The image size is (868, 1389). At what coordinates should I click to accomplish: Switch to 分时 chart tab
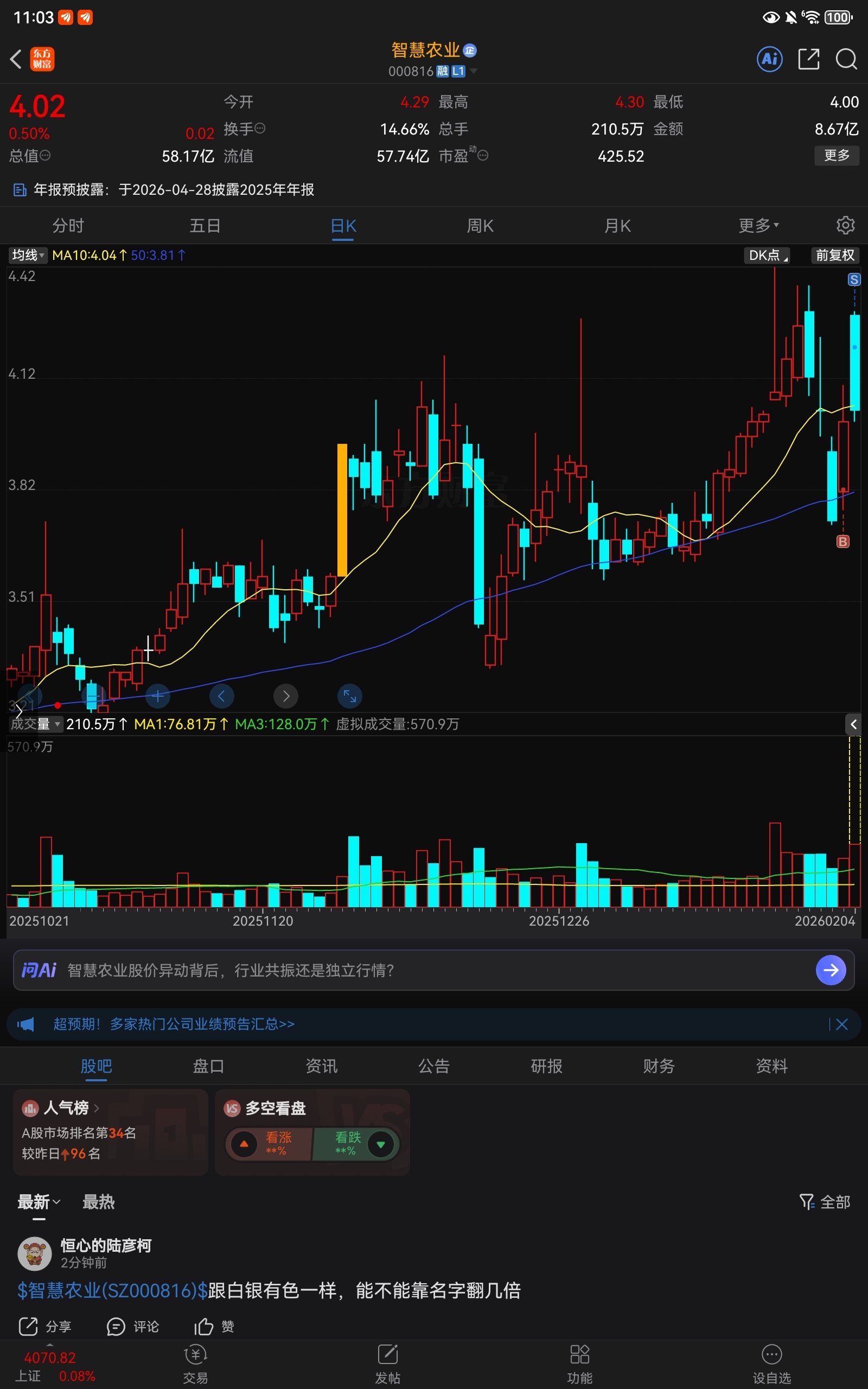(x=68, y=226)
